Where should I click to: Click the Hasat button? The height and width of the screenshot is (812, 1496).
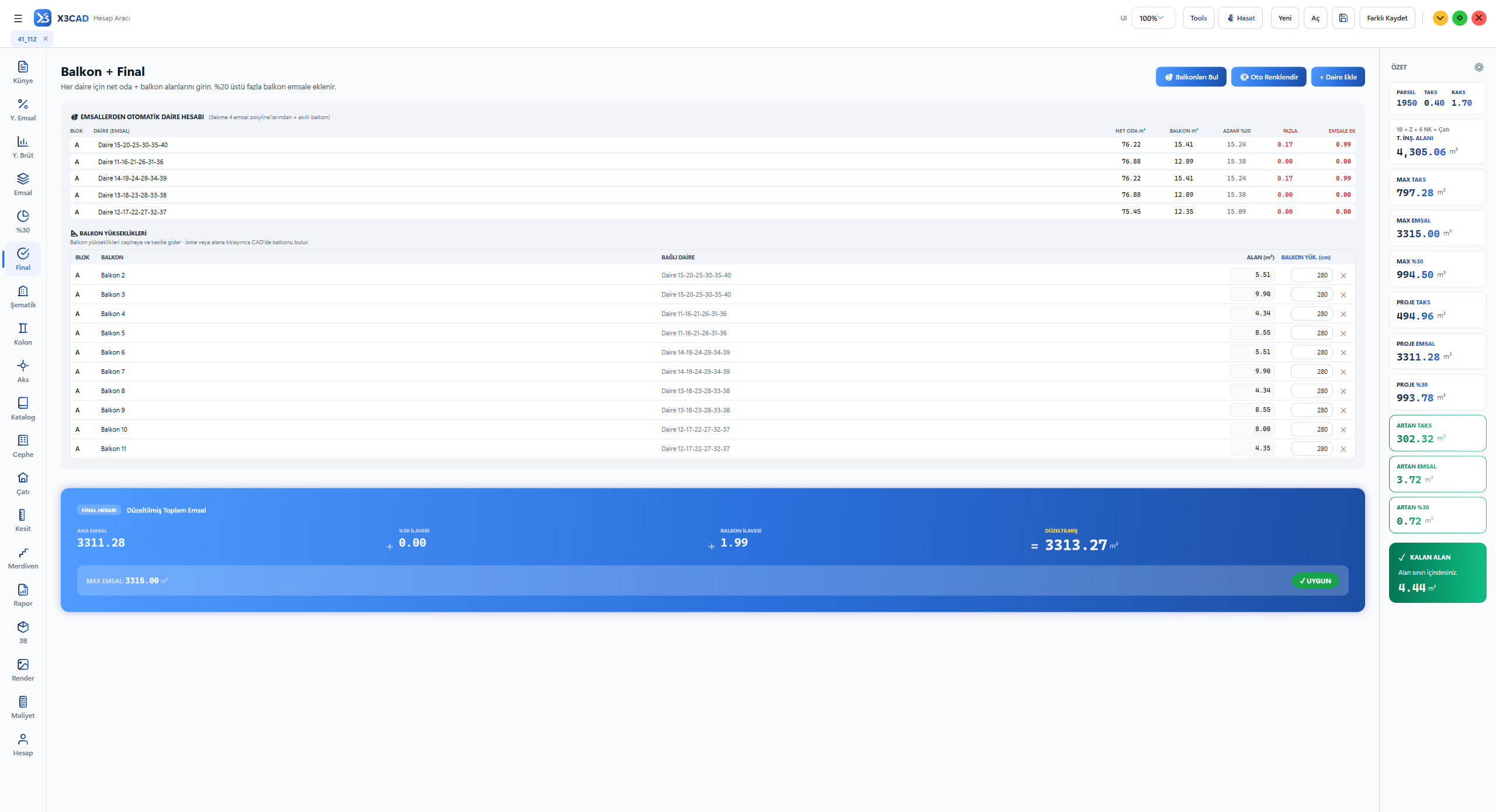tap(1240, 18)
